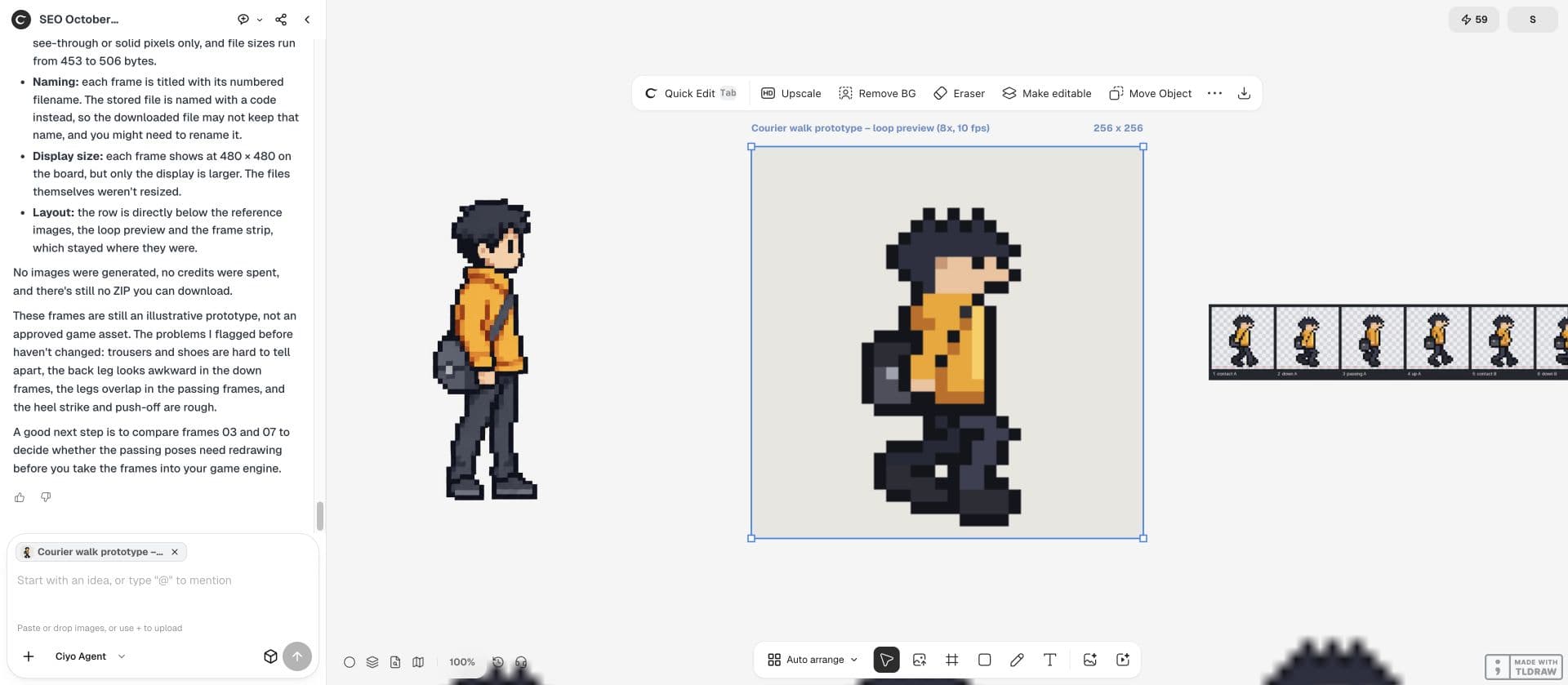Click the 100% zoom level
Viewport: 1568px width, 685px height.
pos(462,662)
